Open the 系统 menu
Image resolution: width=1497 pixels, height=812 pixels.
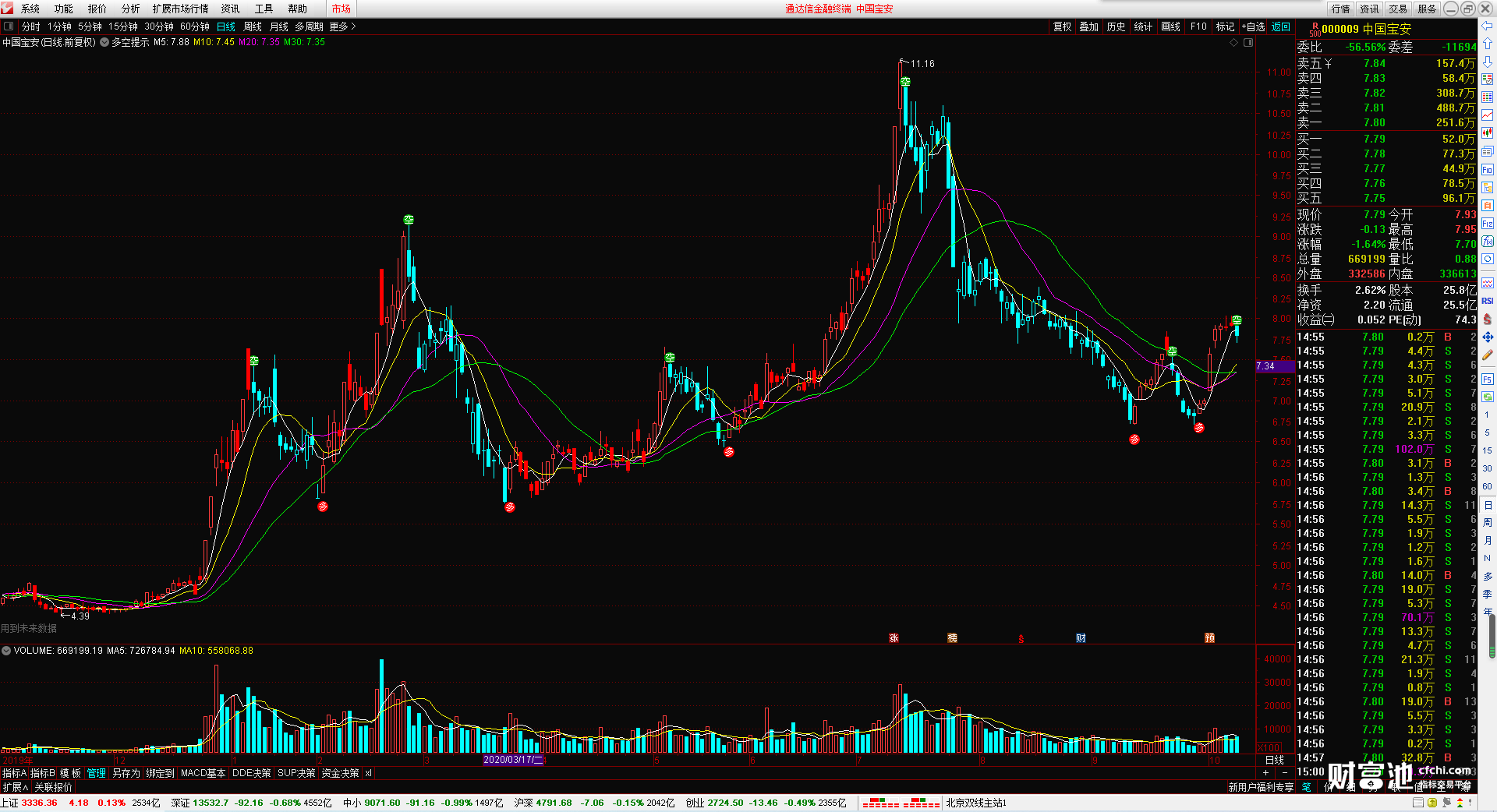(x=30, y=9)
